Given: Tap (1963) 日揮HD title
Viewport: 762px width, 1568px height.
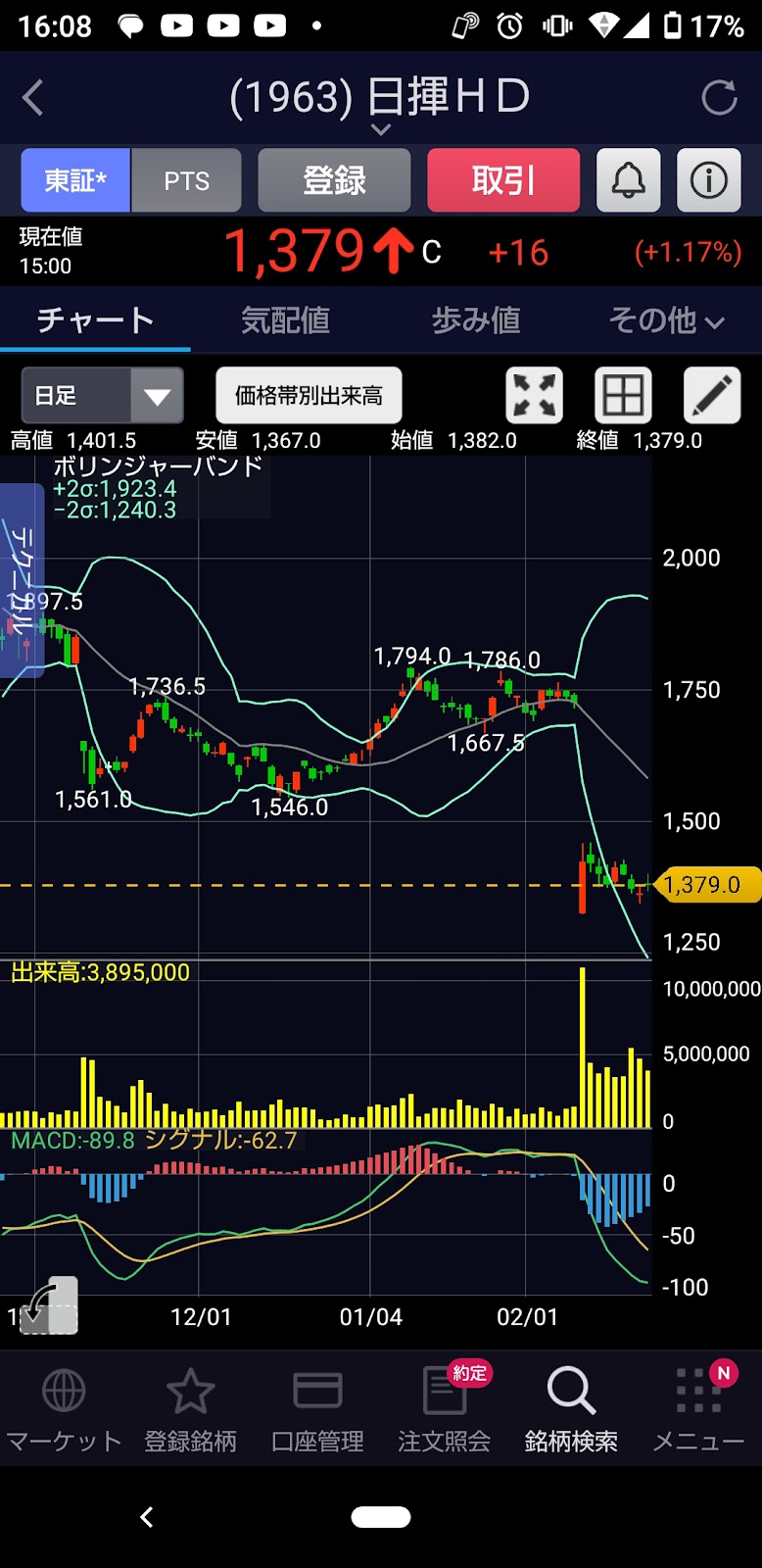Looking at the screenshot, I should (x=380, y=96).
